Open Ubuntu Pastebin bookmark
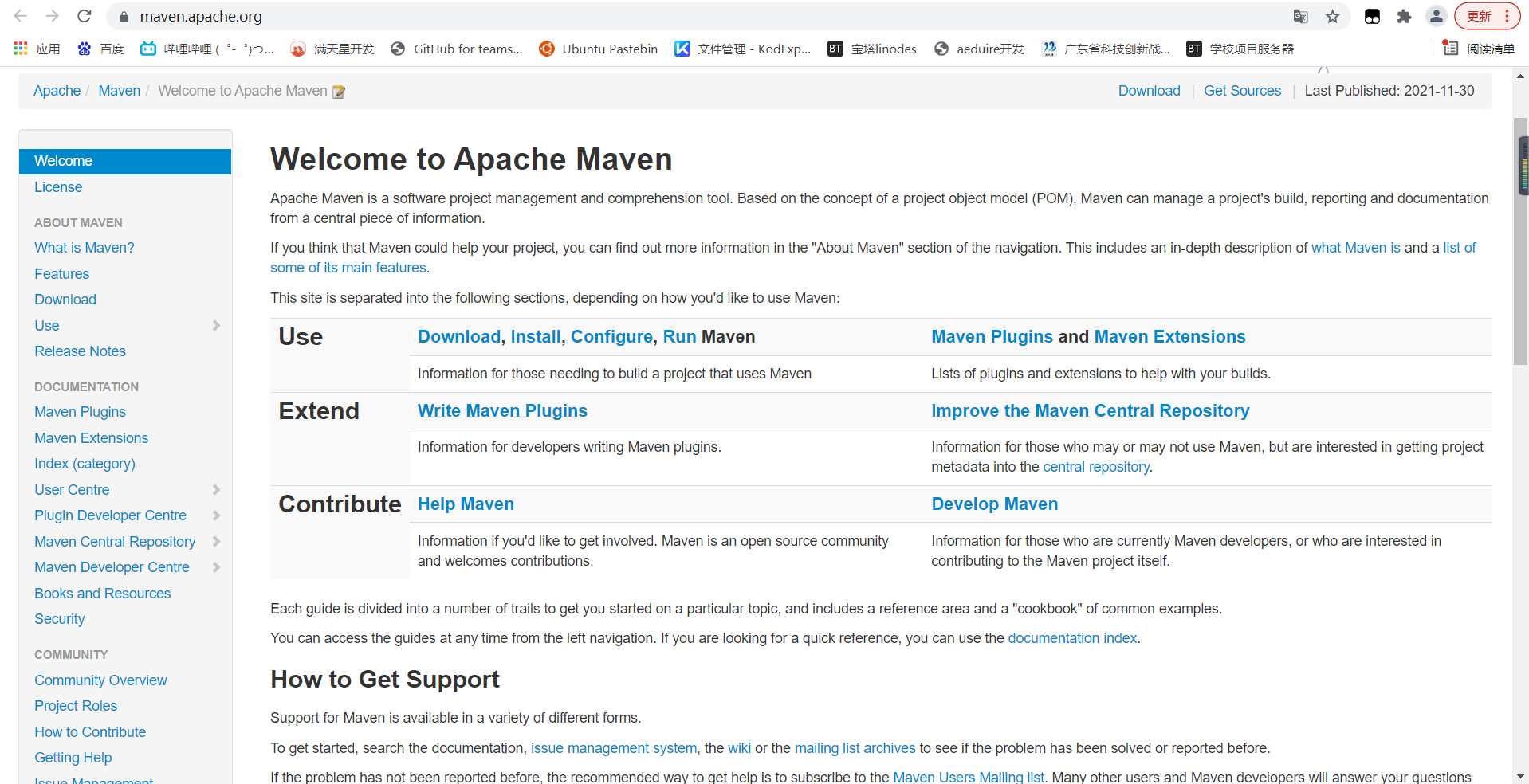The width and height of the screenshot is (1529, 784). point(599,49)
